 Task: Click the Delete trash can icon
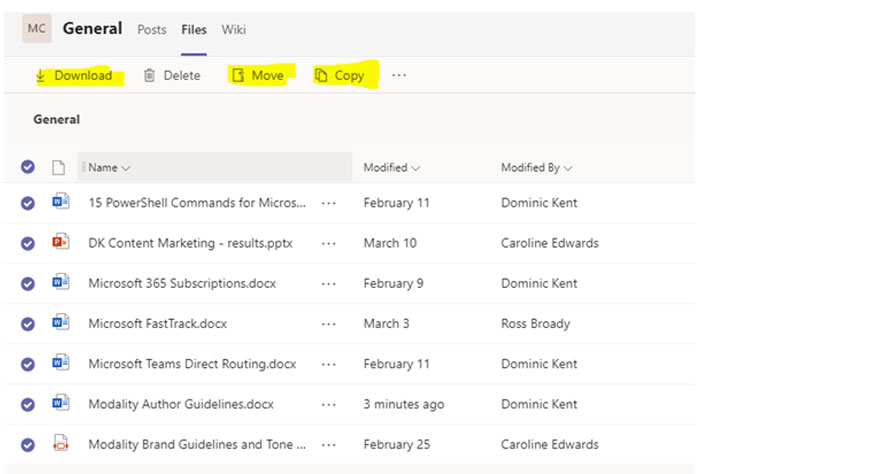tap(149, 75)
